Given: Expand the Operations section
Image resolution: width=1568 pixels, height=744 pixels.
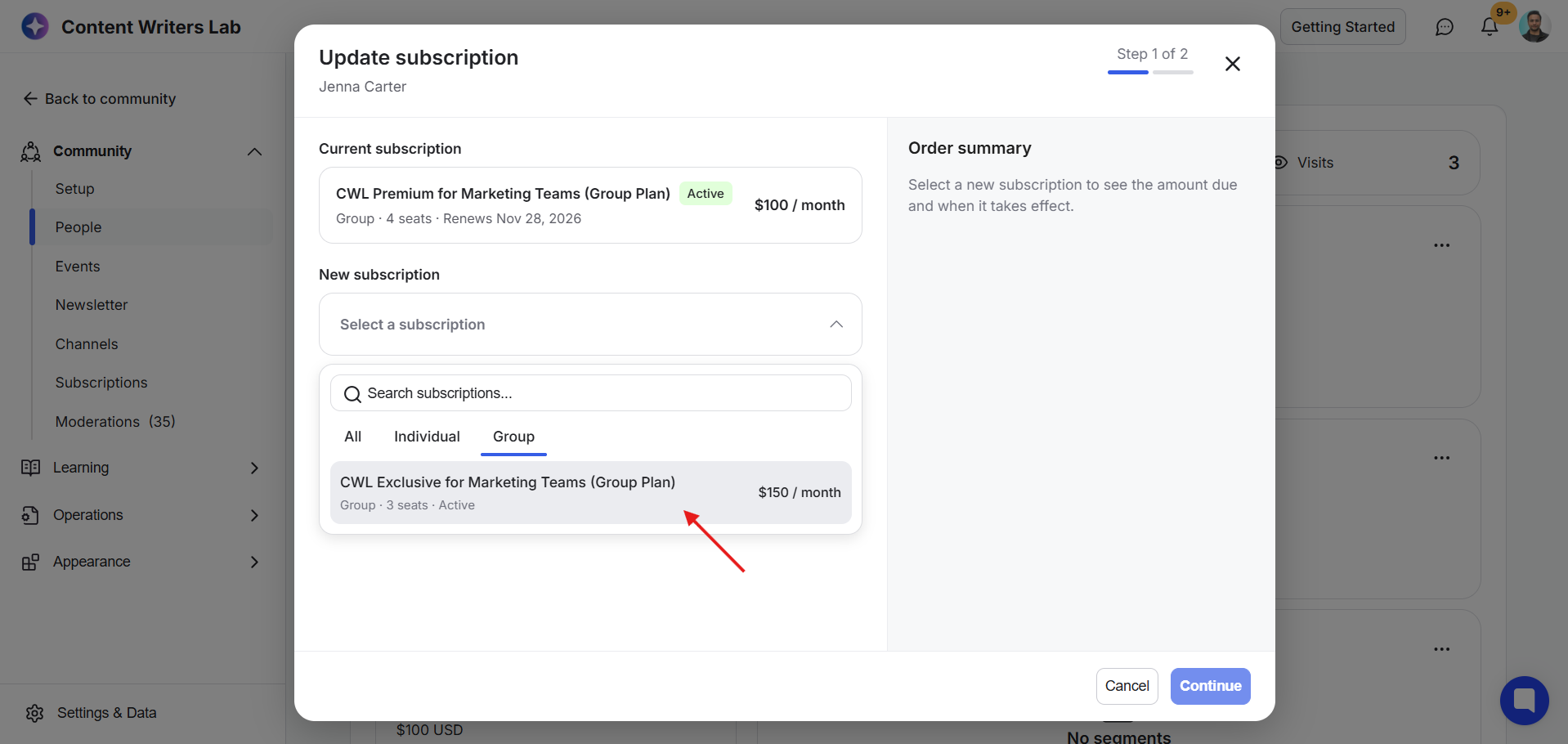Looking at the screenshot, I should click(x=254, y=515).
